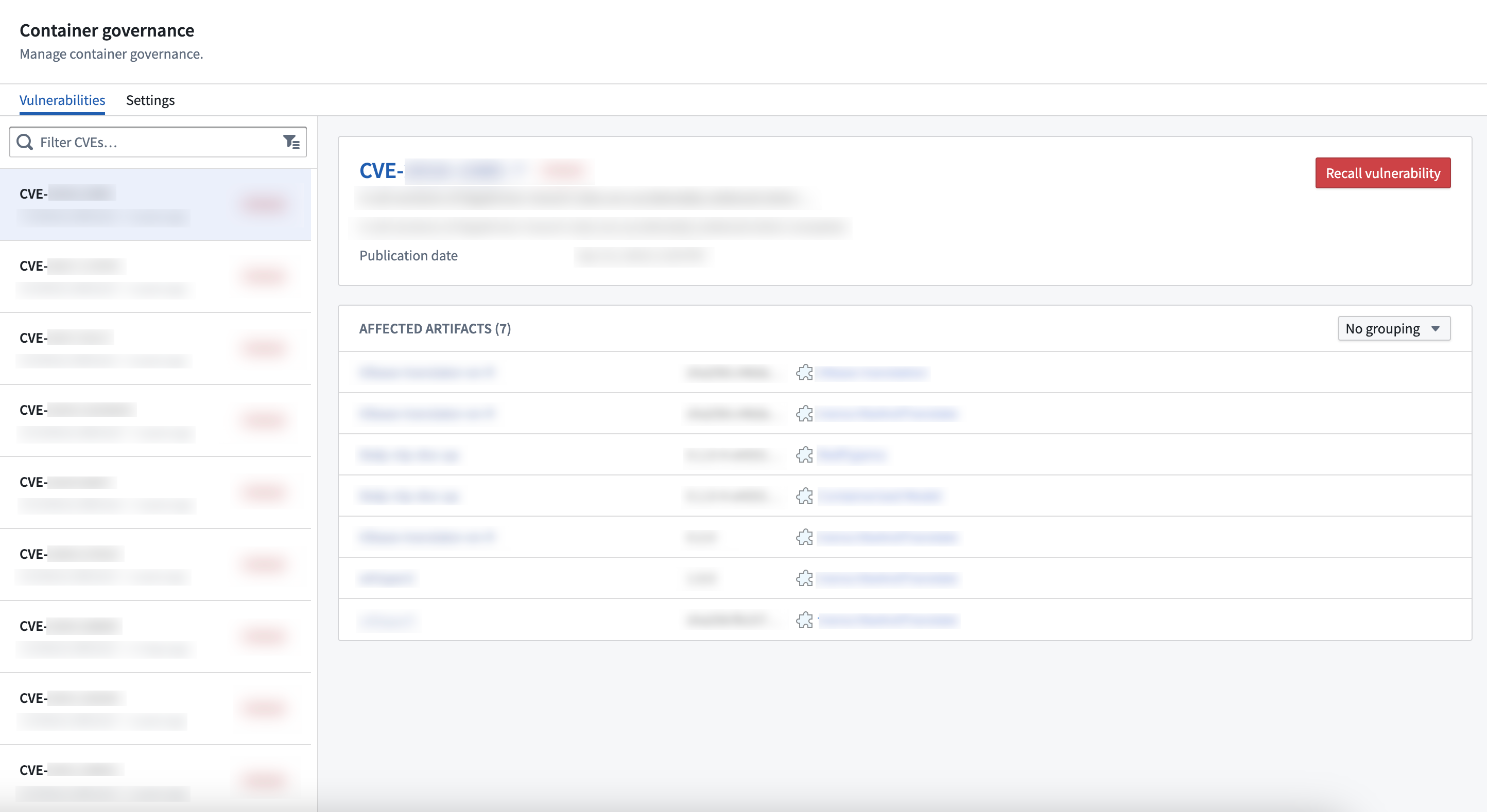Viewport: 1487px width, 812px height.
Task: Switch to the Settings tab
Action: [x=150, y=99]
